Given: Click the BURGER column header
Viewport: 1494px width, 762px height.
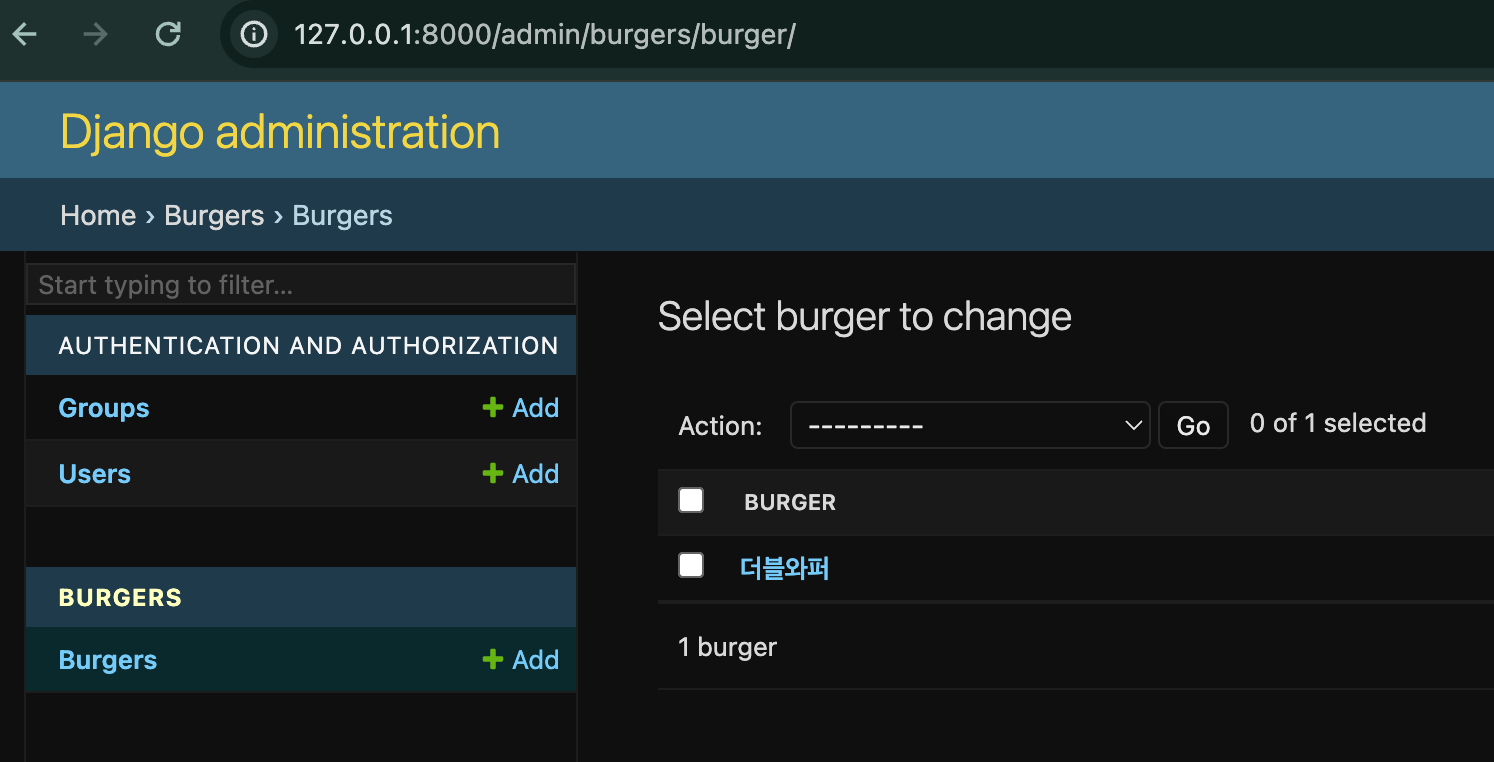Looking at the screenshot, I should (x=790, y=503).
